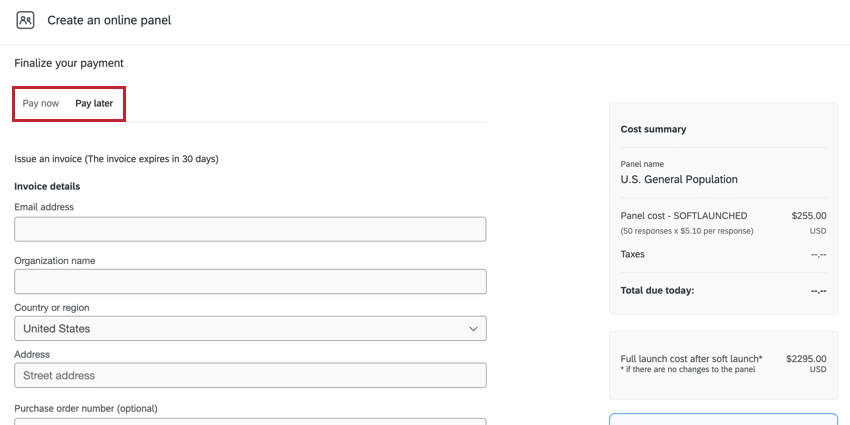Switch to the Pay now tab

point(41,103)
